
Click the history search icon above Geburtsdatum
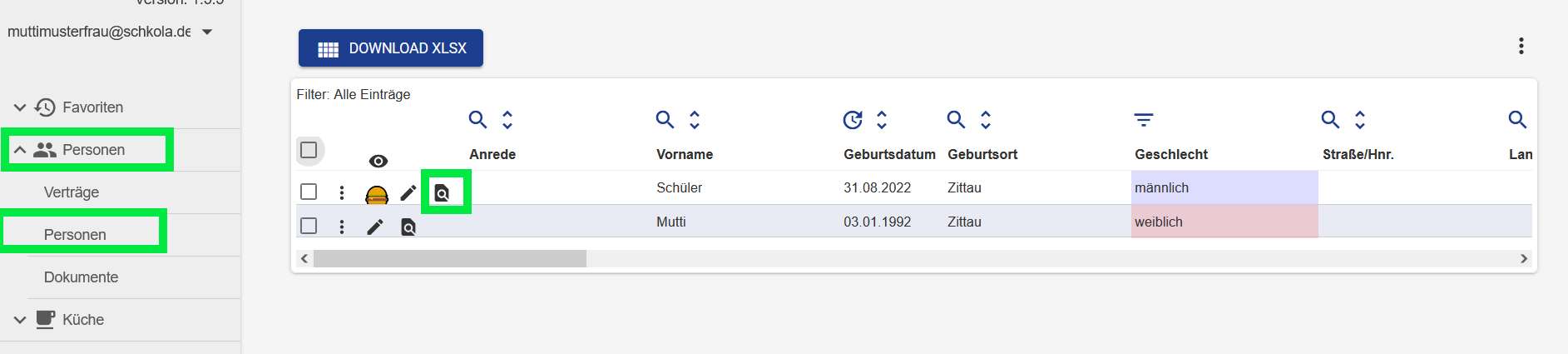point(853,120)
